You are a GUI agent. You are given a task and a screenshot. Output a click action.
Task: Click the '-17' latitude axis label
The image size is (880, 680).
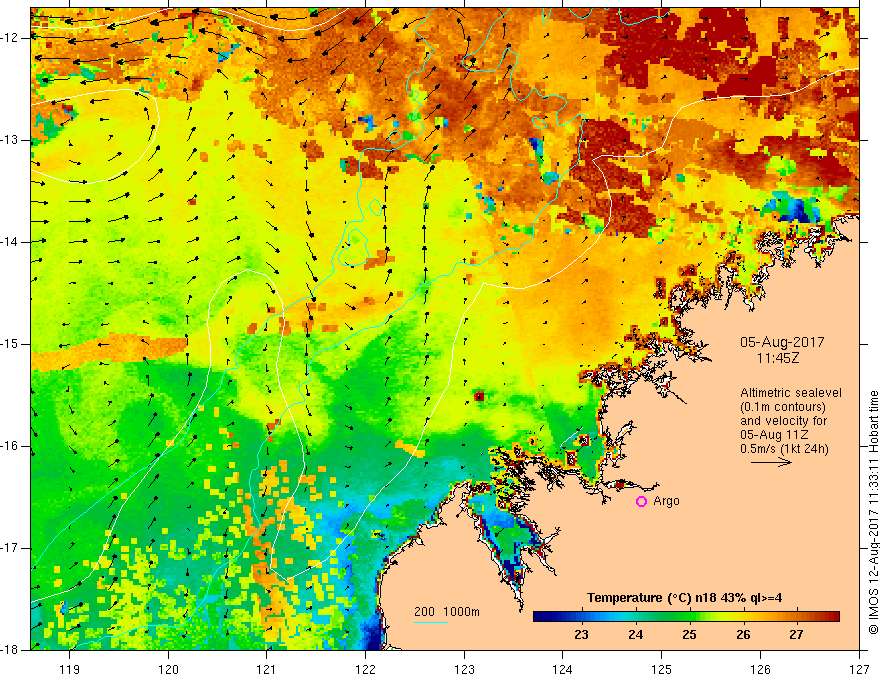pos(11,548)
